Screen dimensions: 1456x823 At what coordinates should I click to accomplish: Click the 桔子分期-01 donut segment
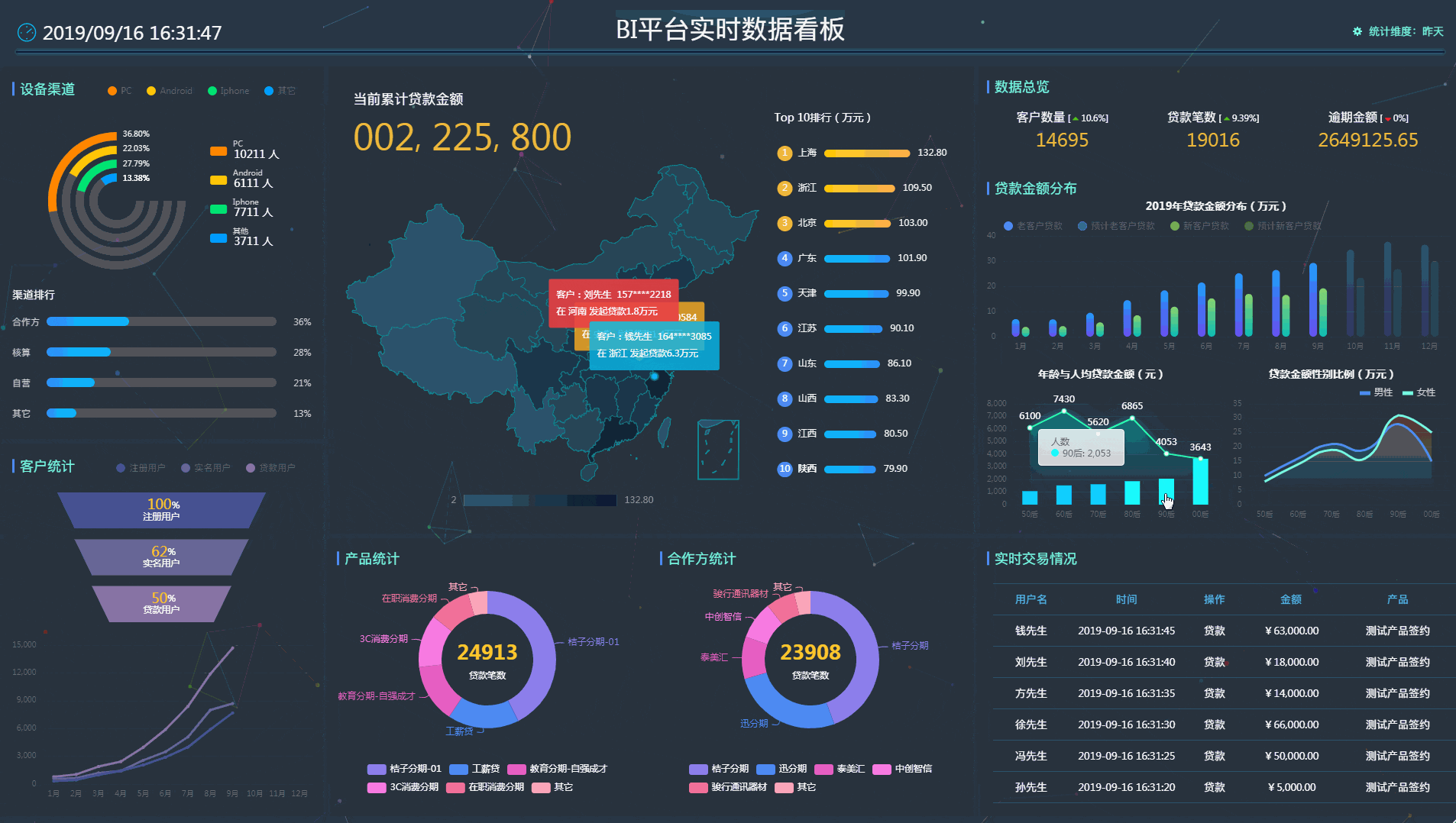tap(544, 649)
